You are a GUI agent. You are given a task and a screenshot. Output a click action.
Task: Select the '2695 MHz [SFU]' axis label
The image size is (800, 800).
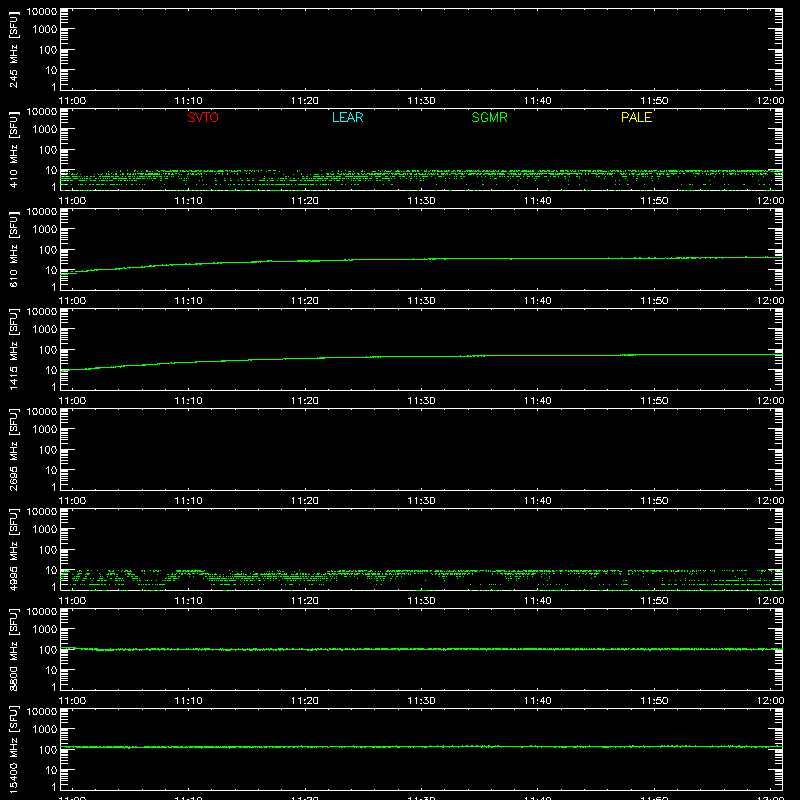[14, 449]
